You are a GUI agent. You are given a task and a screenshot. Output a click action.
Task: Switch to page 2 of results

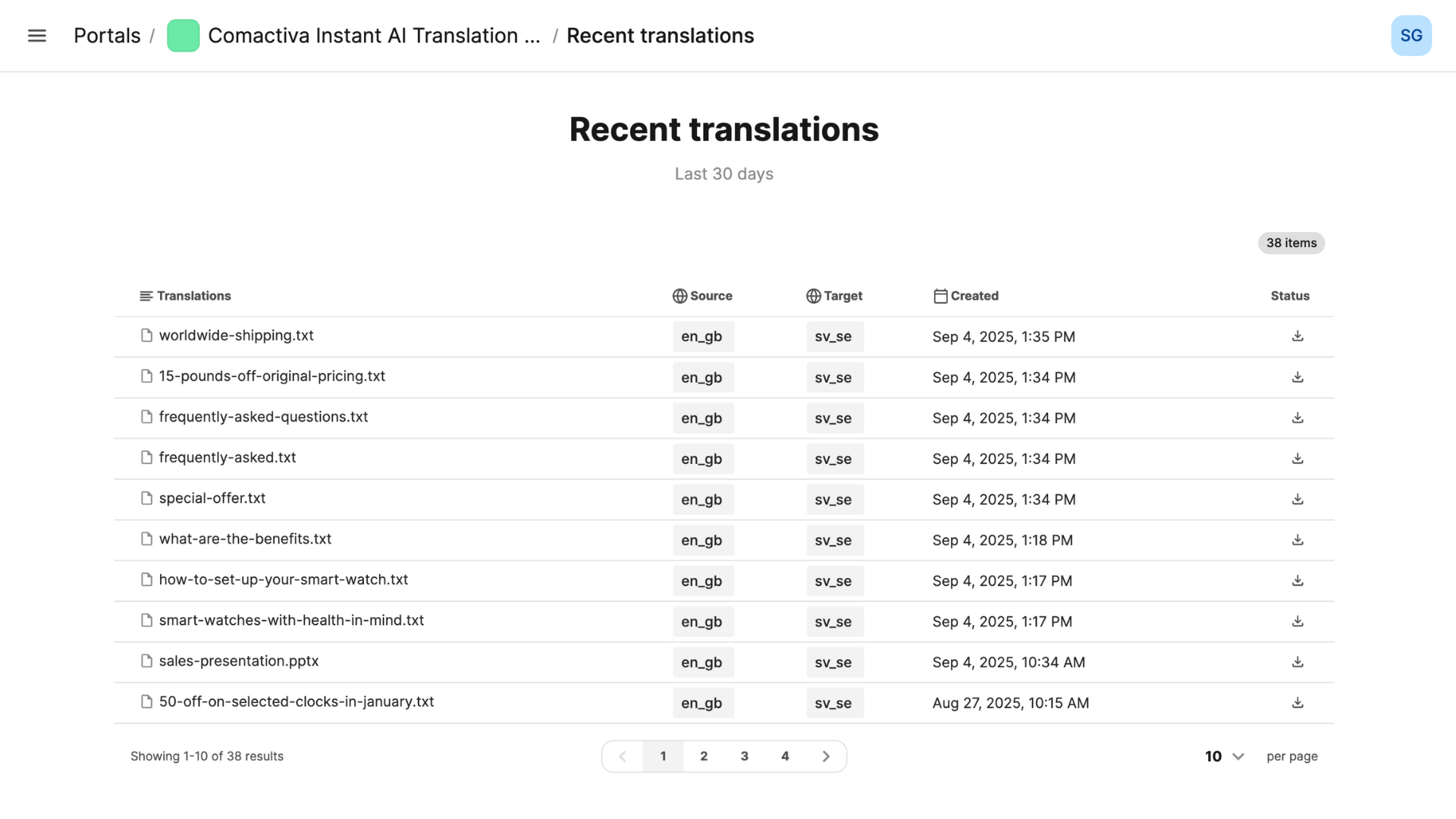(704, 756)
